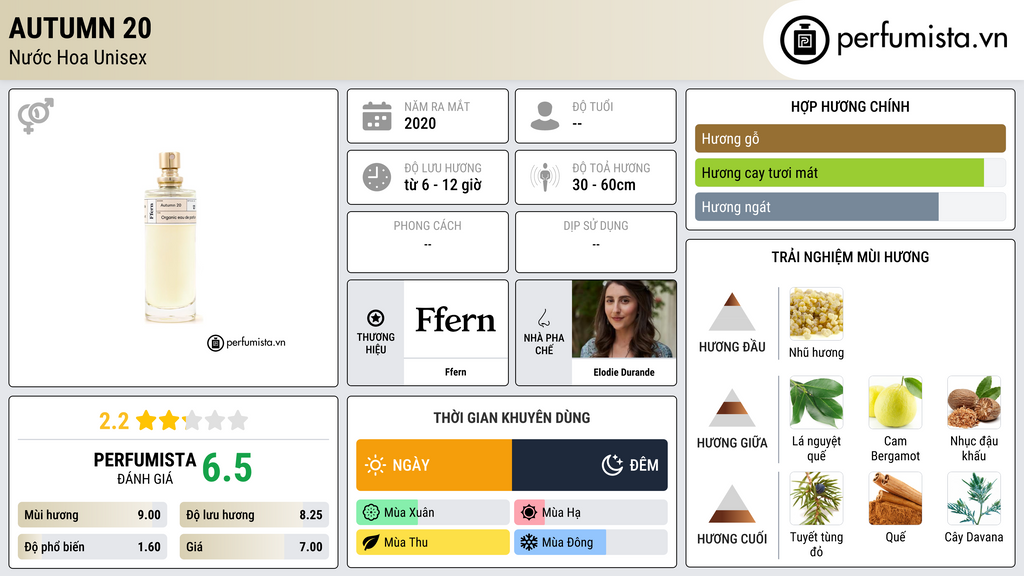This screenshot has width=1024, height=576.
Task: Click the leaf icon for Mùa Thu
Action: tap(371, 542)
